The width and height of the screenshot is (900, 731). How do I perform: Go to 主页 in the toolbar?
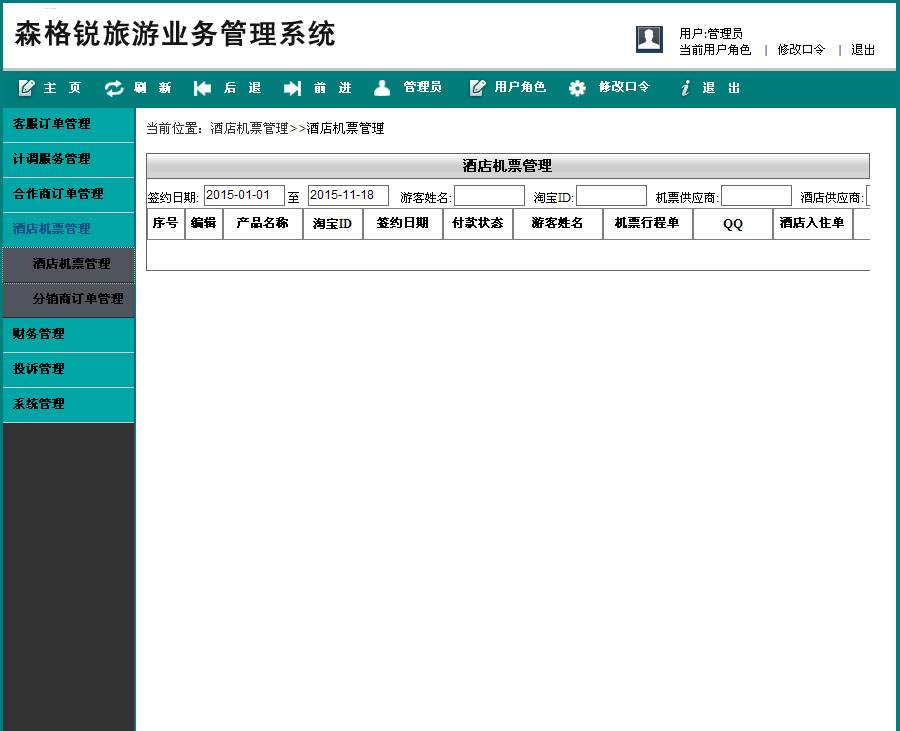[63, 88]
